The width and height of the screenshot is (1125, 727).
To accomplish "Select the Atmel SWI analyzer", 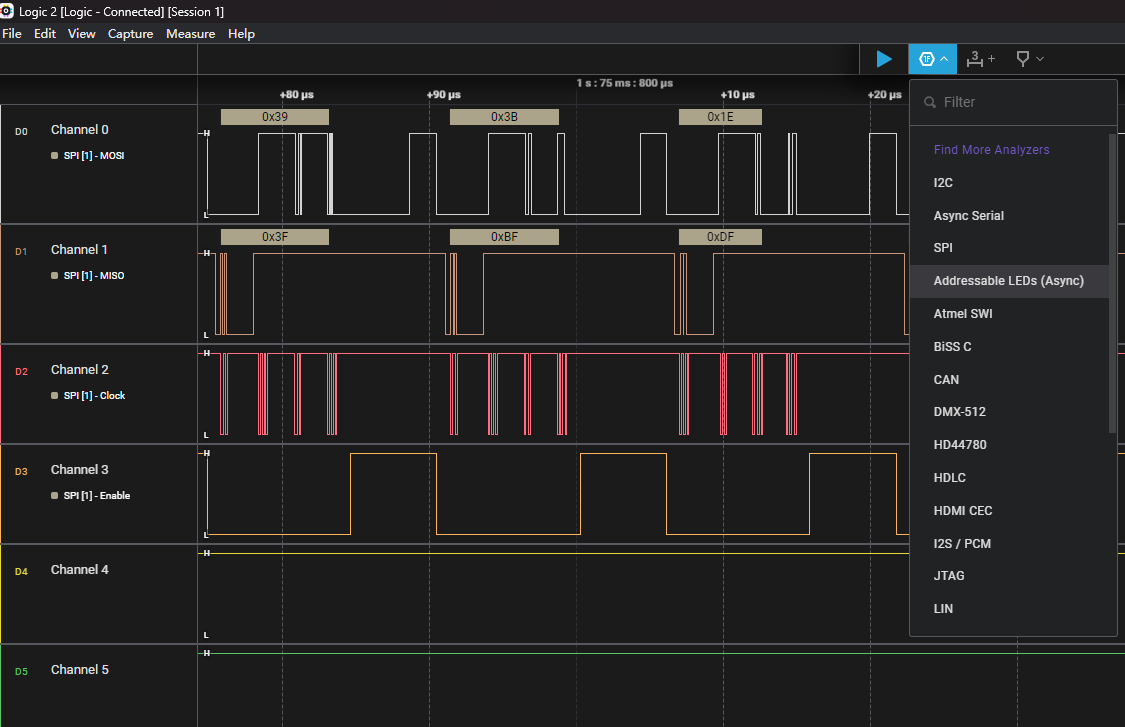I will tap(1009, 314).
